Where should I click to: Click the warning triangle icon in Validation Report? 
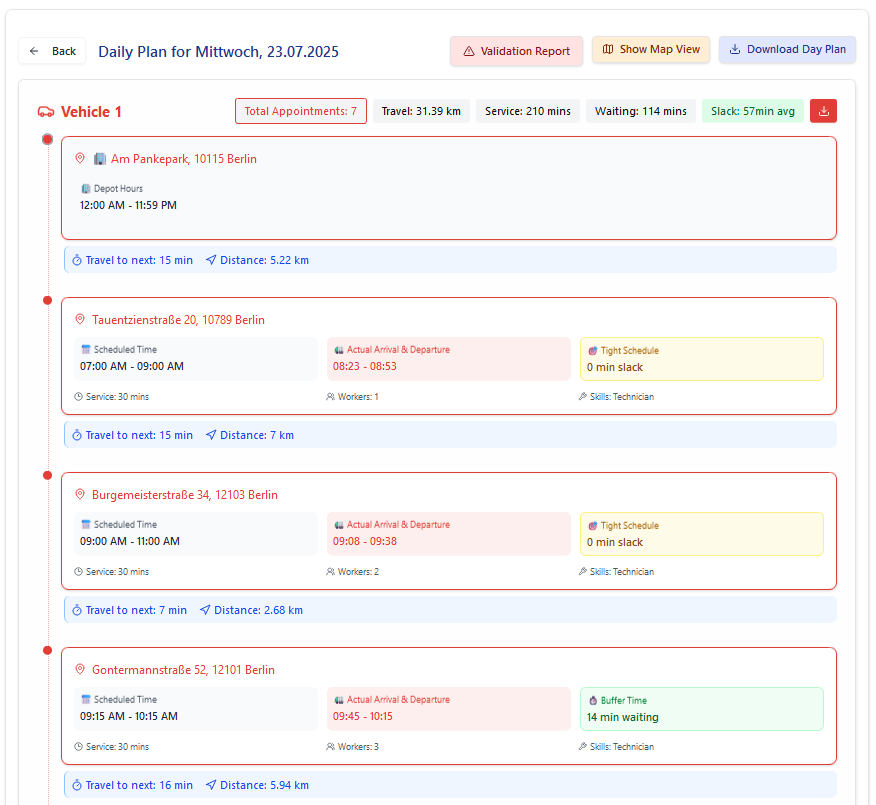pyautogui.click(x=469, y=51)
